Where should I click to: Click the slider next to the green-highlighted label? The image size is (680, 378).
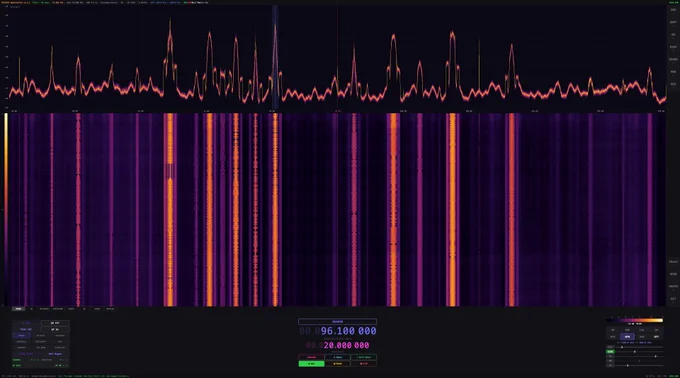[640, 352]
